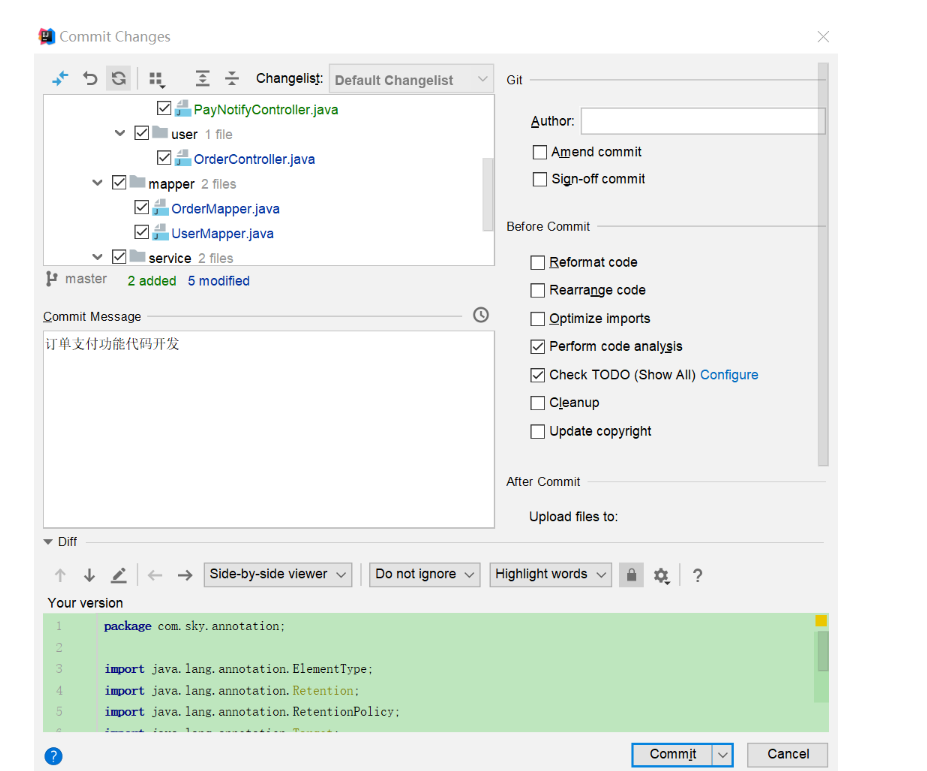The height and width of the screenshot is (771, 927).
Task: Disable Perform code analysis checkbox
Action: [537, 347]
